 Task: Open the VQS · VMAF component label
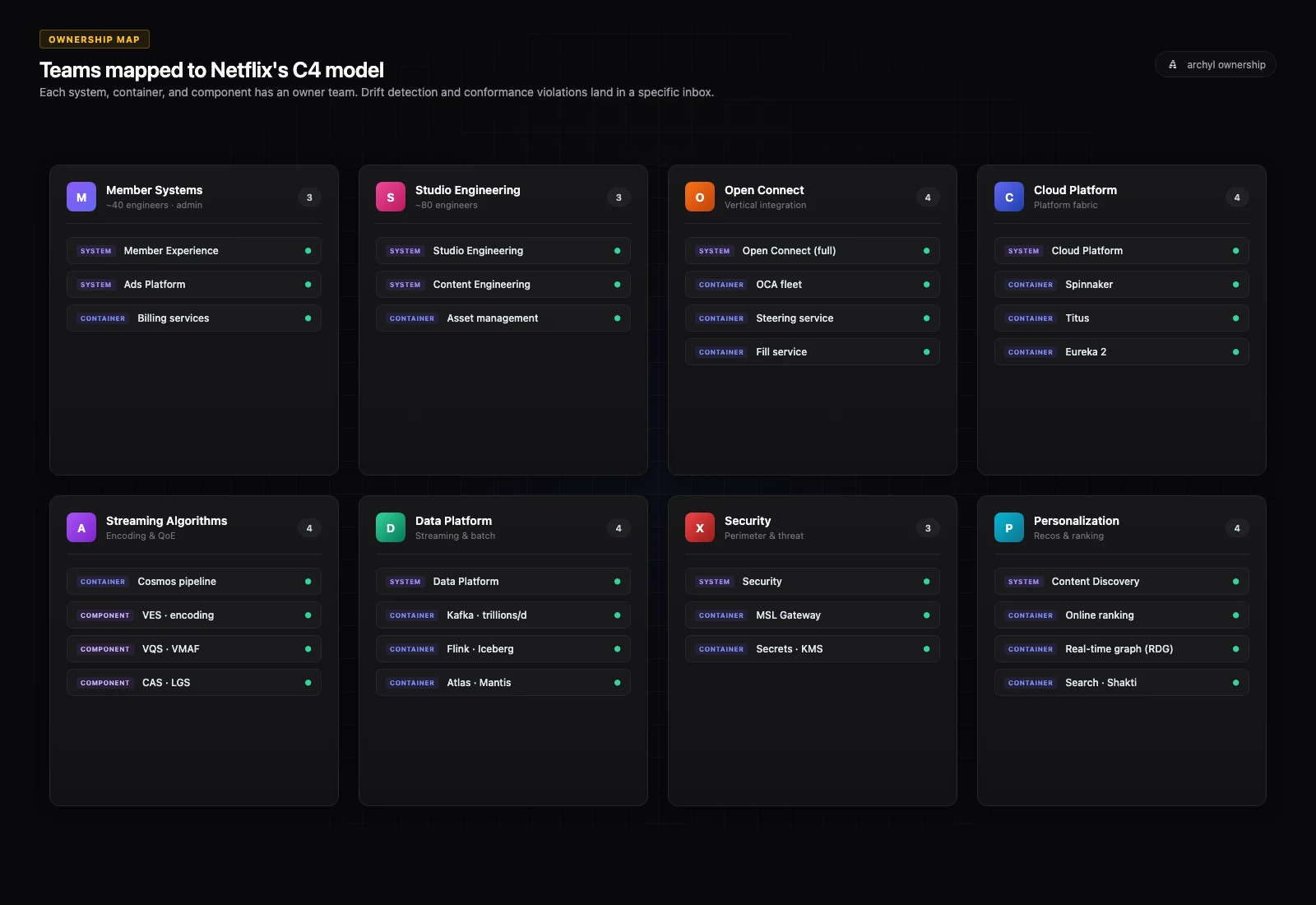(171, 649)
